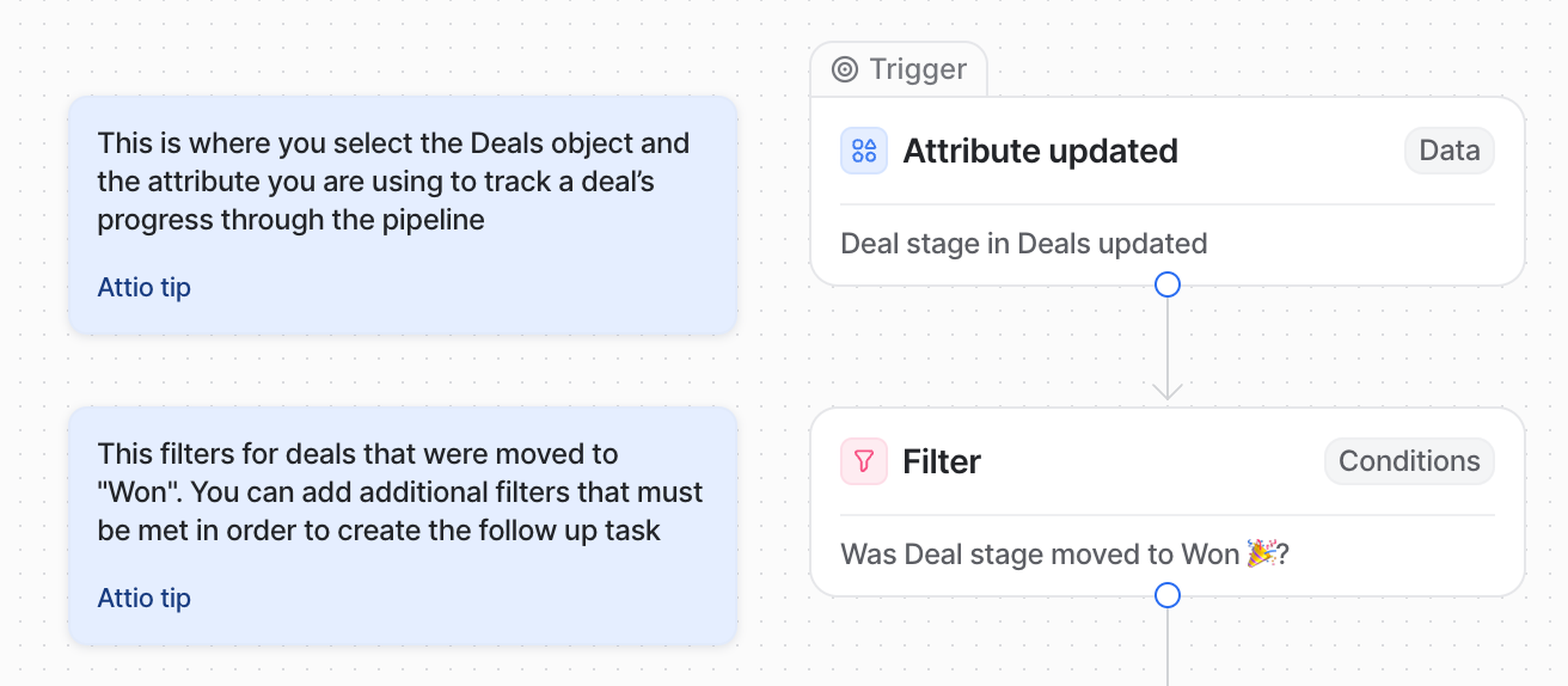Click the pink Filter funnel icon
Viewport: 1568px width, 686px height.
pos(864,461)
